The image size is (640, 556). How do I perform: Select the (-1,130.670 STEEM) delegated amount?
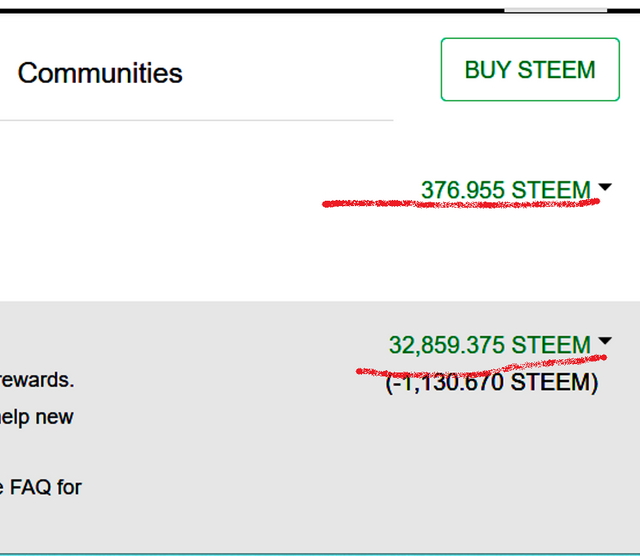(492, 383)
